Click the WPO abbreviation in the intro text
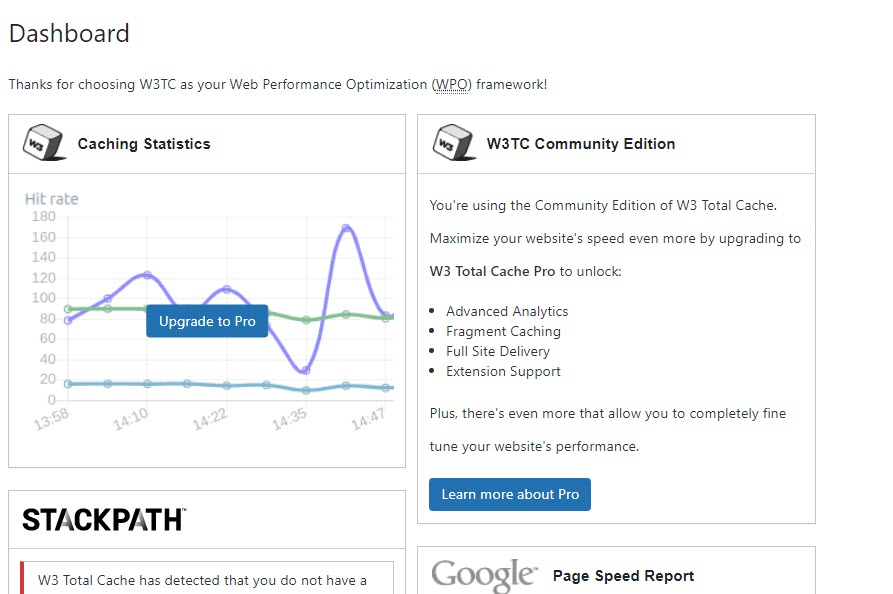Screen dimensions: 893x594 point(452,84)
